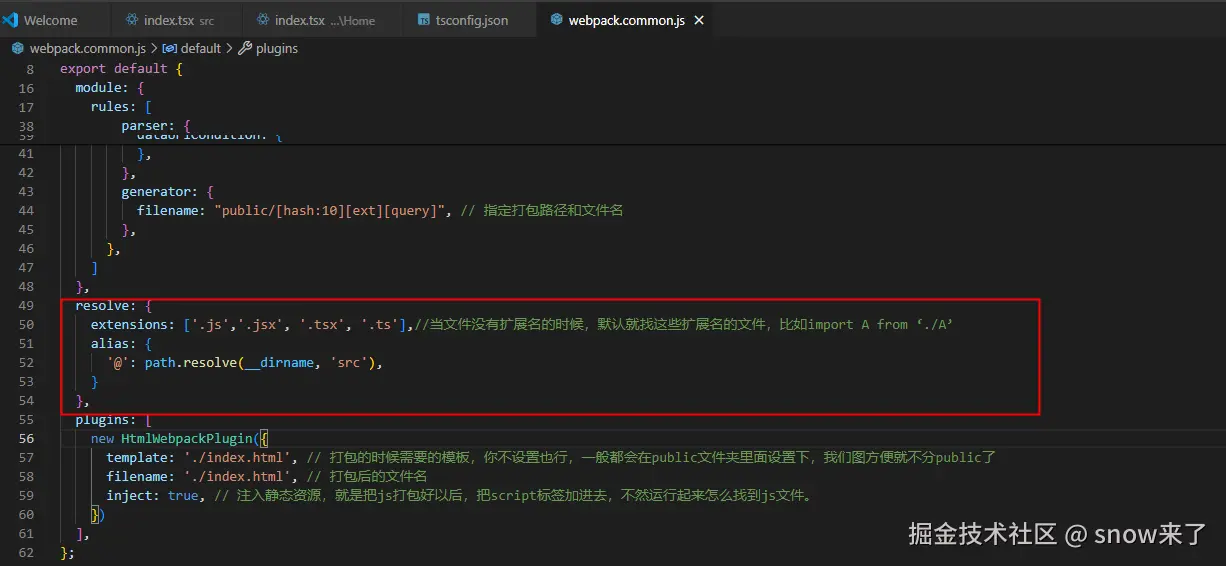Click the React icon on index.tsx Home tab
Image resolution: width=1226 pixels, height=566 pixels.
point(263,20)
